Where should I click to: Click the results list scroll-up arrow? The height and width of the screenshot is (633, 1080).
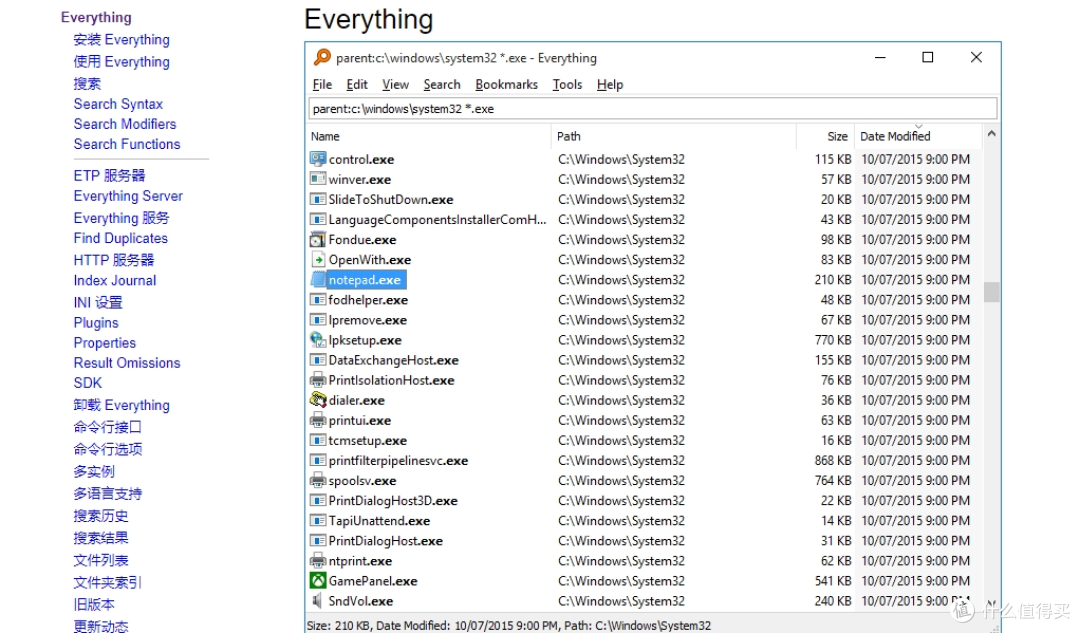(991, 134)
